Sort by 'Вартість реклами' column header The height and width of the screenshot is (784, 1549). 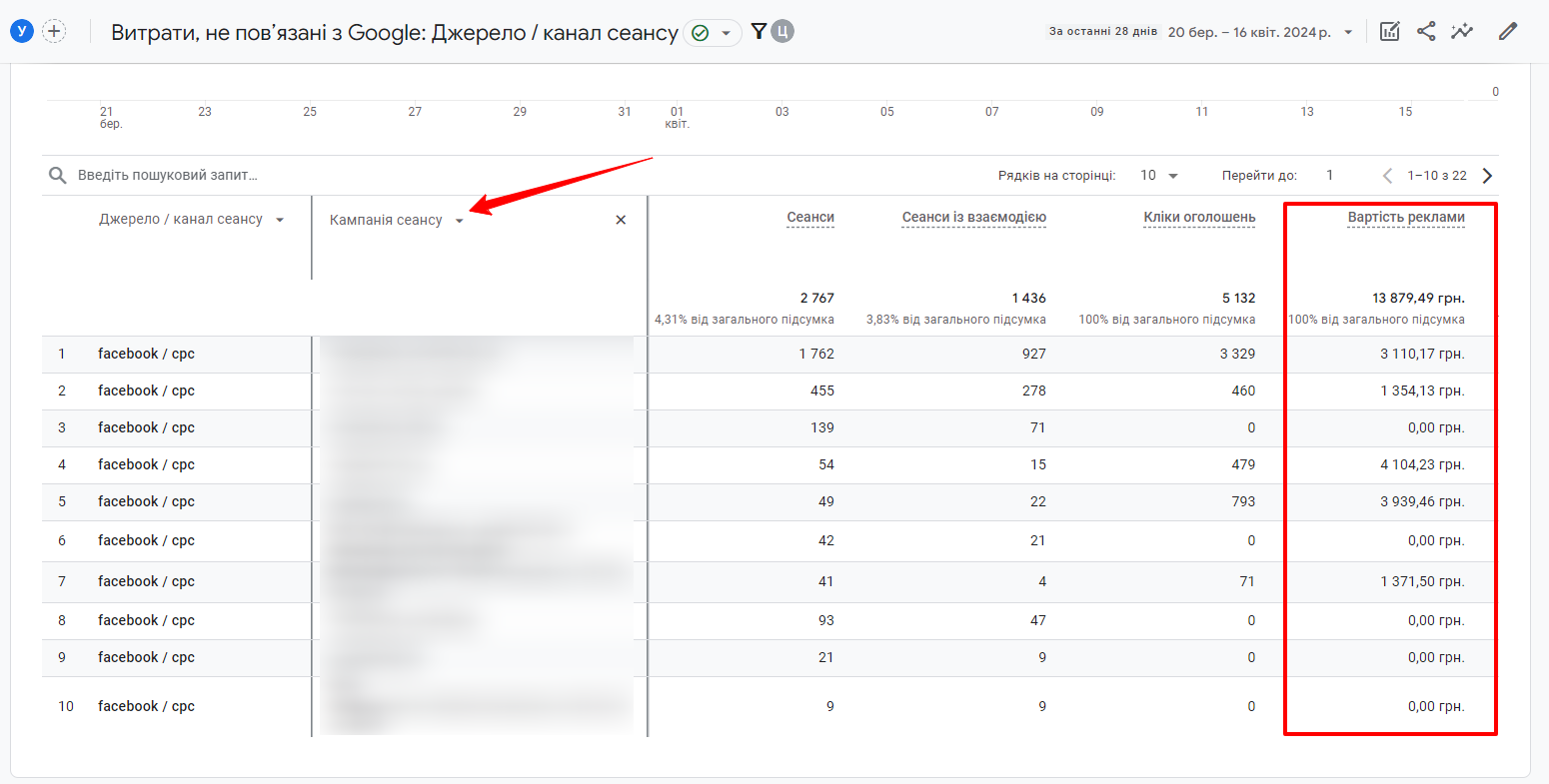[1406, 218]
